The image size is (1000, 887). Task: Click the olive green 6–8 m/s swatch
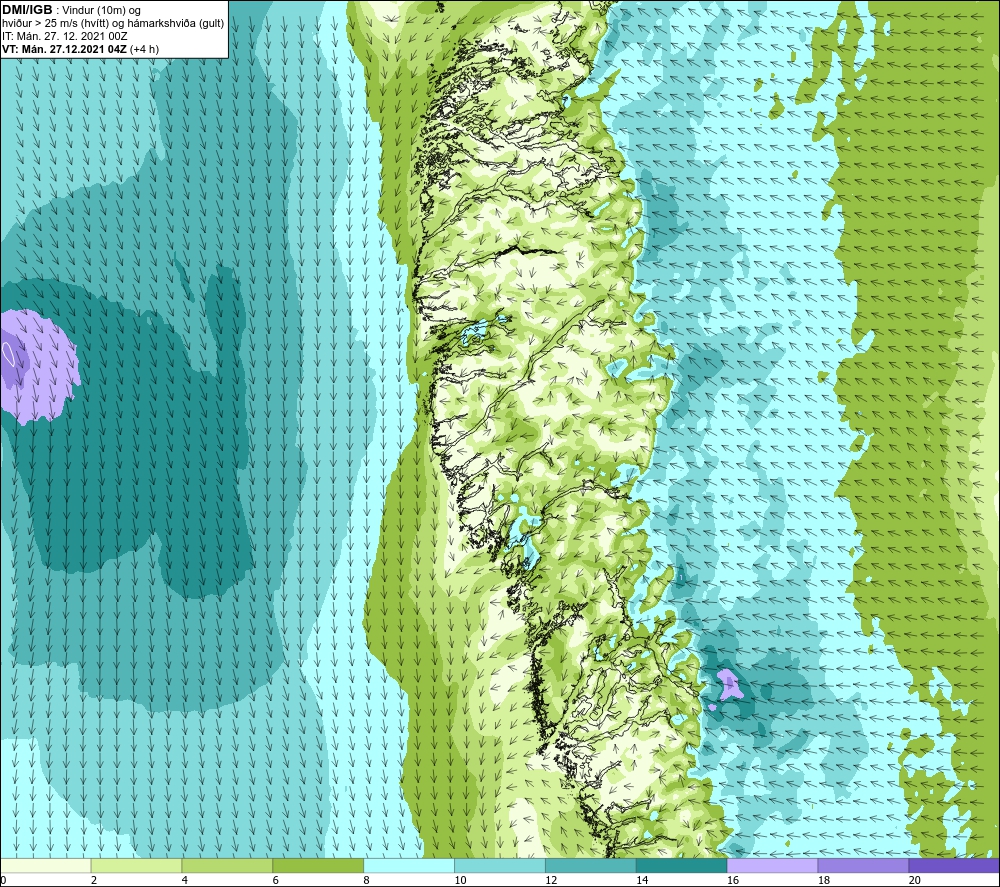[318, 866]
